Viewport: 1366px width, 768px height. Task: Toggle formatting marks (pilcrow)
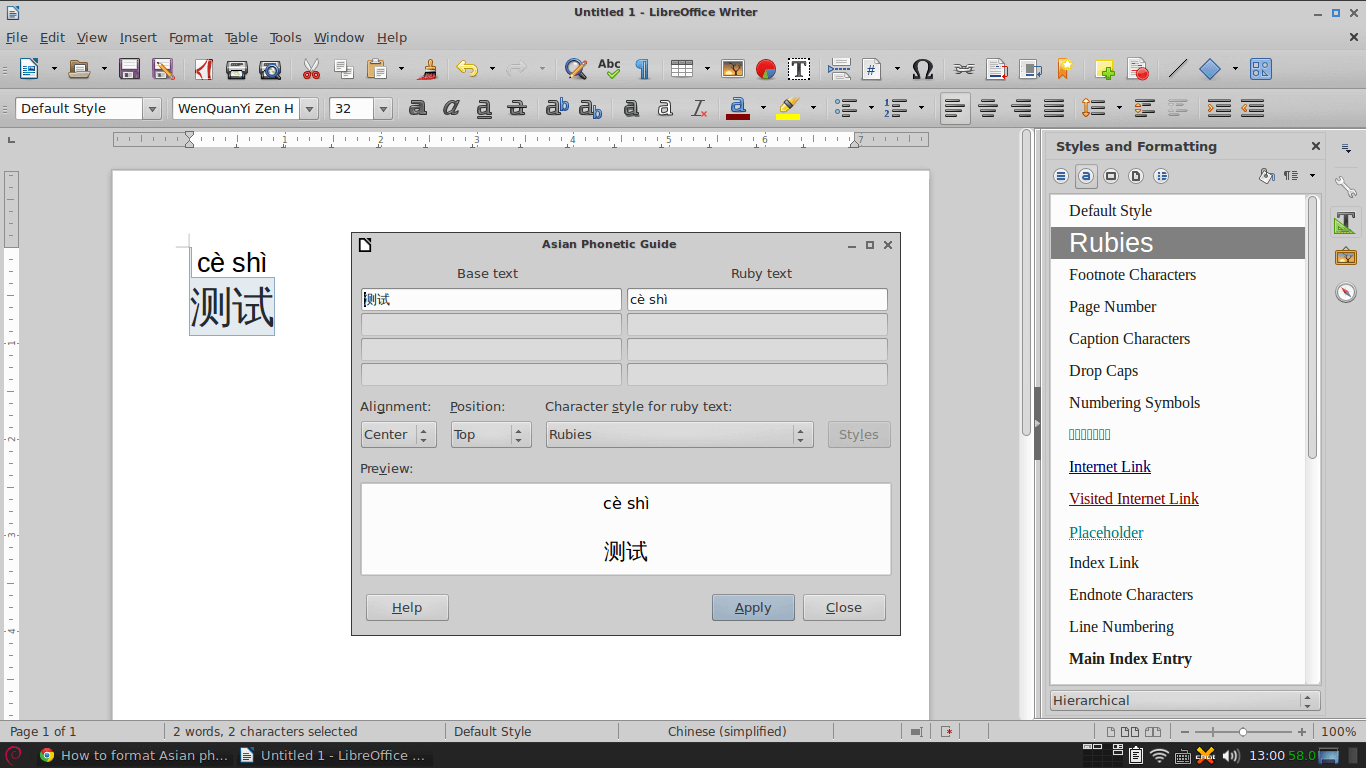coord(642,69)
